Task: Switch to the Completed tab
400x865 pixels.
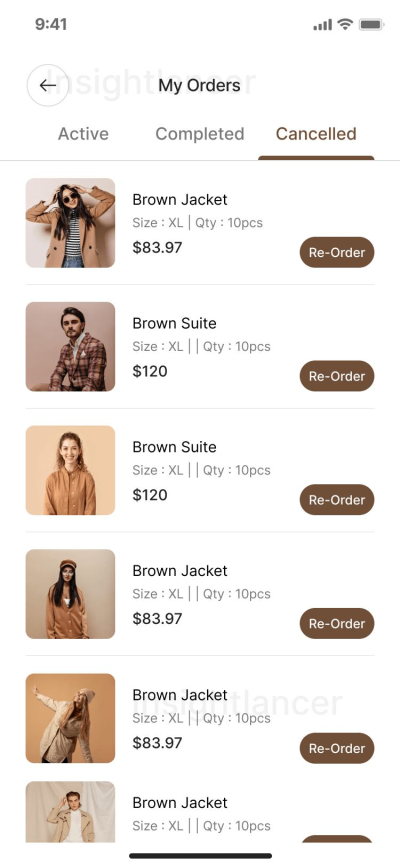Action: click(200, 134)
